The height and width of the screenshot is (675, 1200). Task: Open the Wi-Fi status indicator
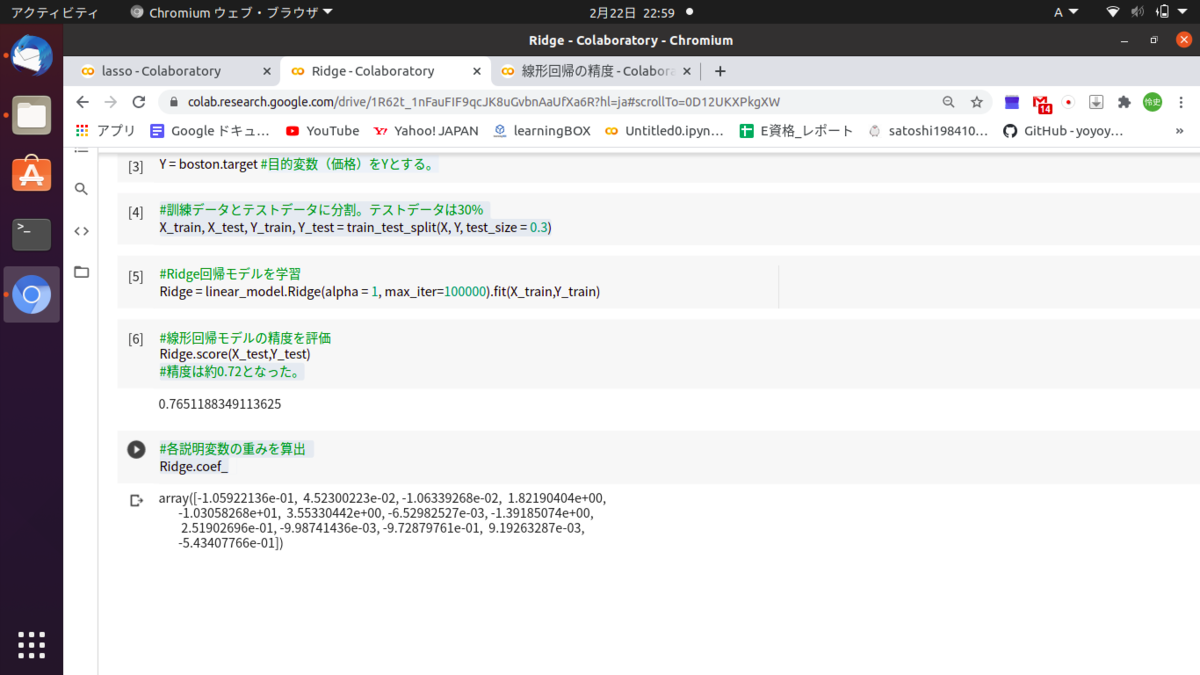pyautogui.click(x=1113, y=12)
